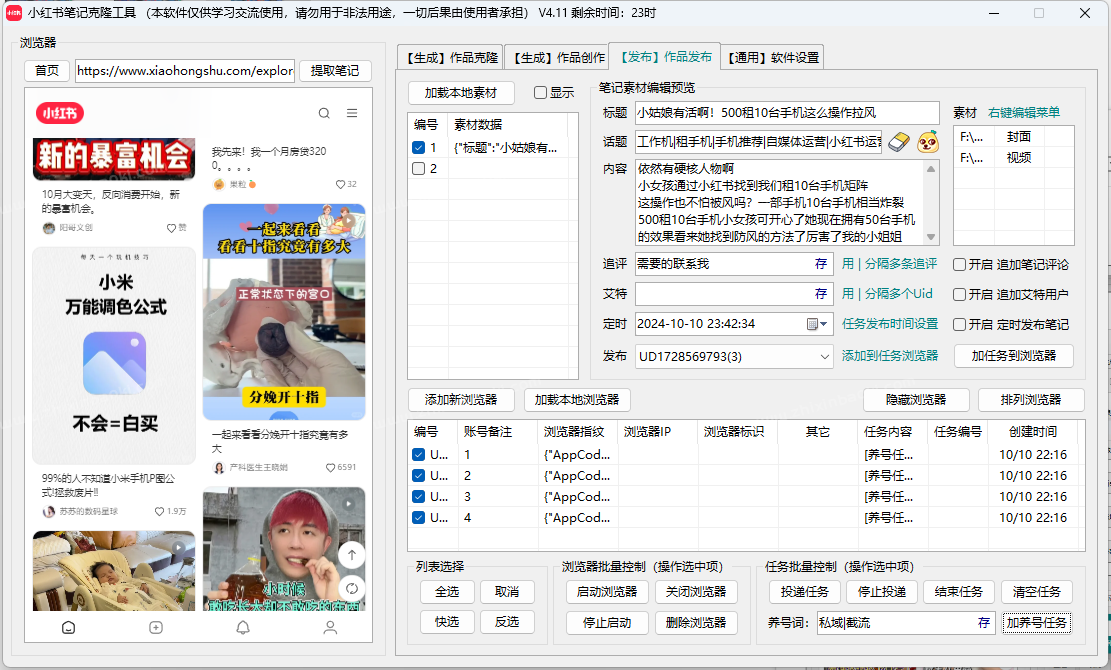Click the hamburger menu icon in the preview
This screenshot has width=1111, height=670.
[351, 113]
